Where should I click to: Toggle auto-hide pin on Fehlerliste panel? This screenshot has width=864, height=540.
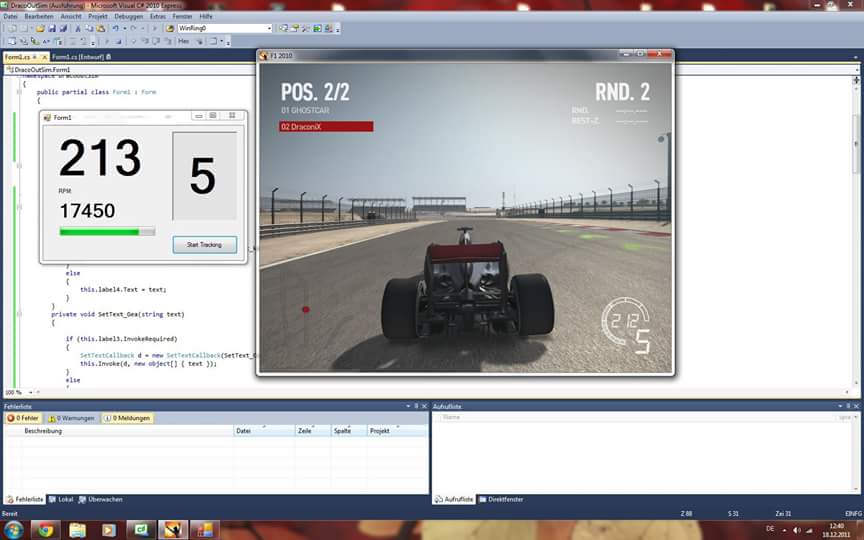pos(417,406)
